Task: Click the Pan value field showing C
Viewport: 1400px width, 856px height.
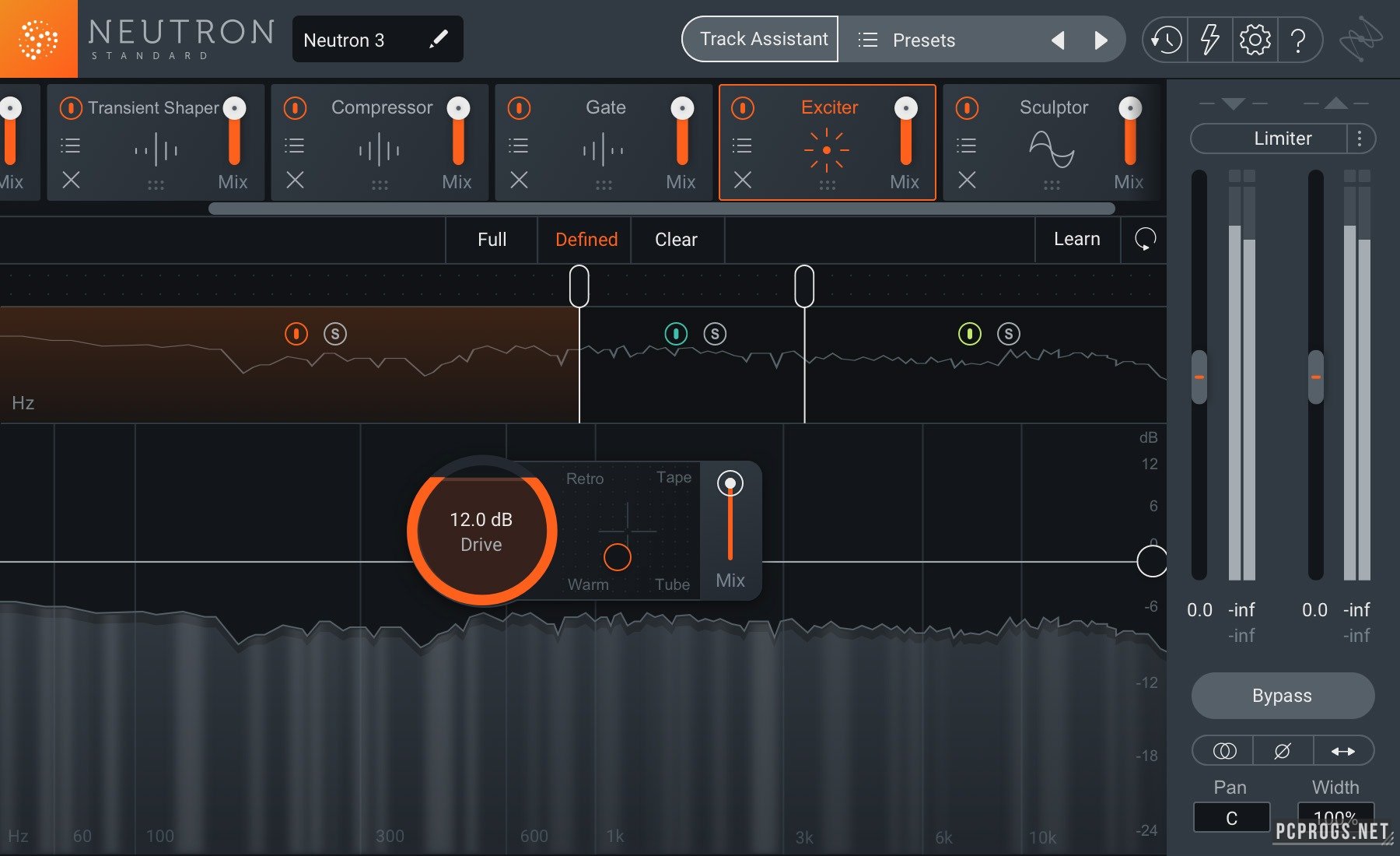Action: (1231, 818)
